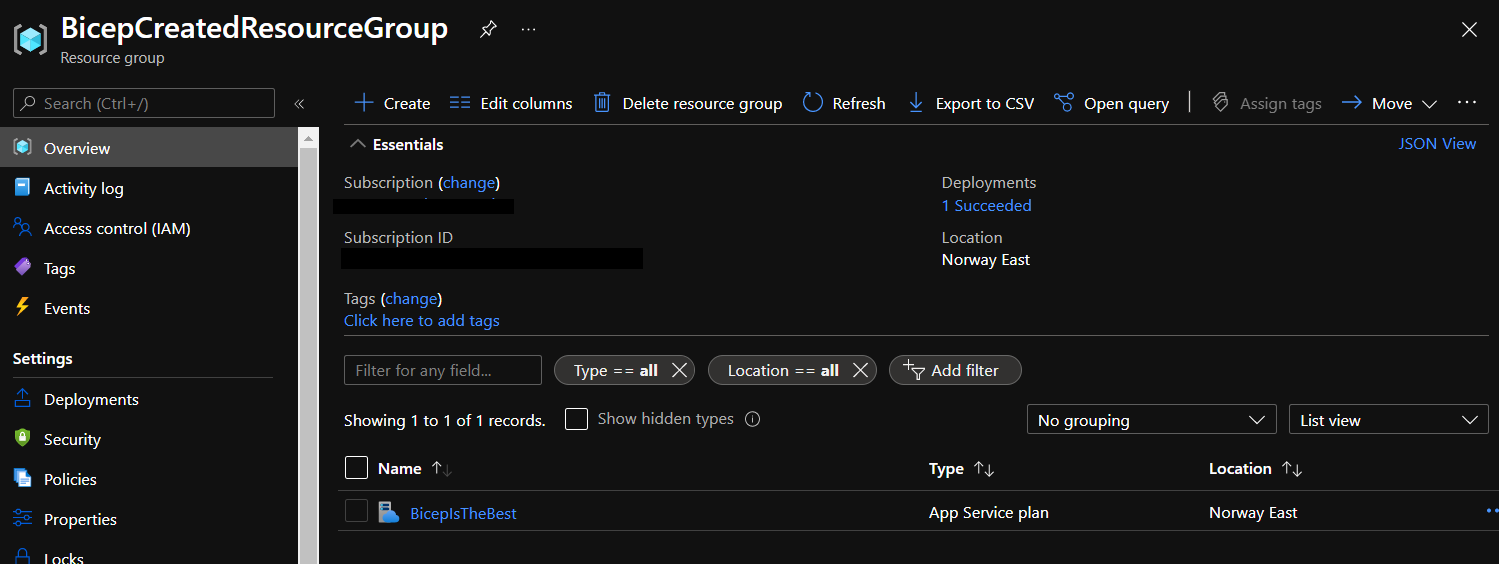Open the List view dropdown
Image resolution: width=1499 pixels, height=564 pixels.
(x=1388, y=420)
